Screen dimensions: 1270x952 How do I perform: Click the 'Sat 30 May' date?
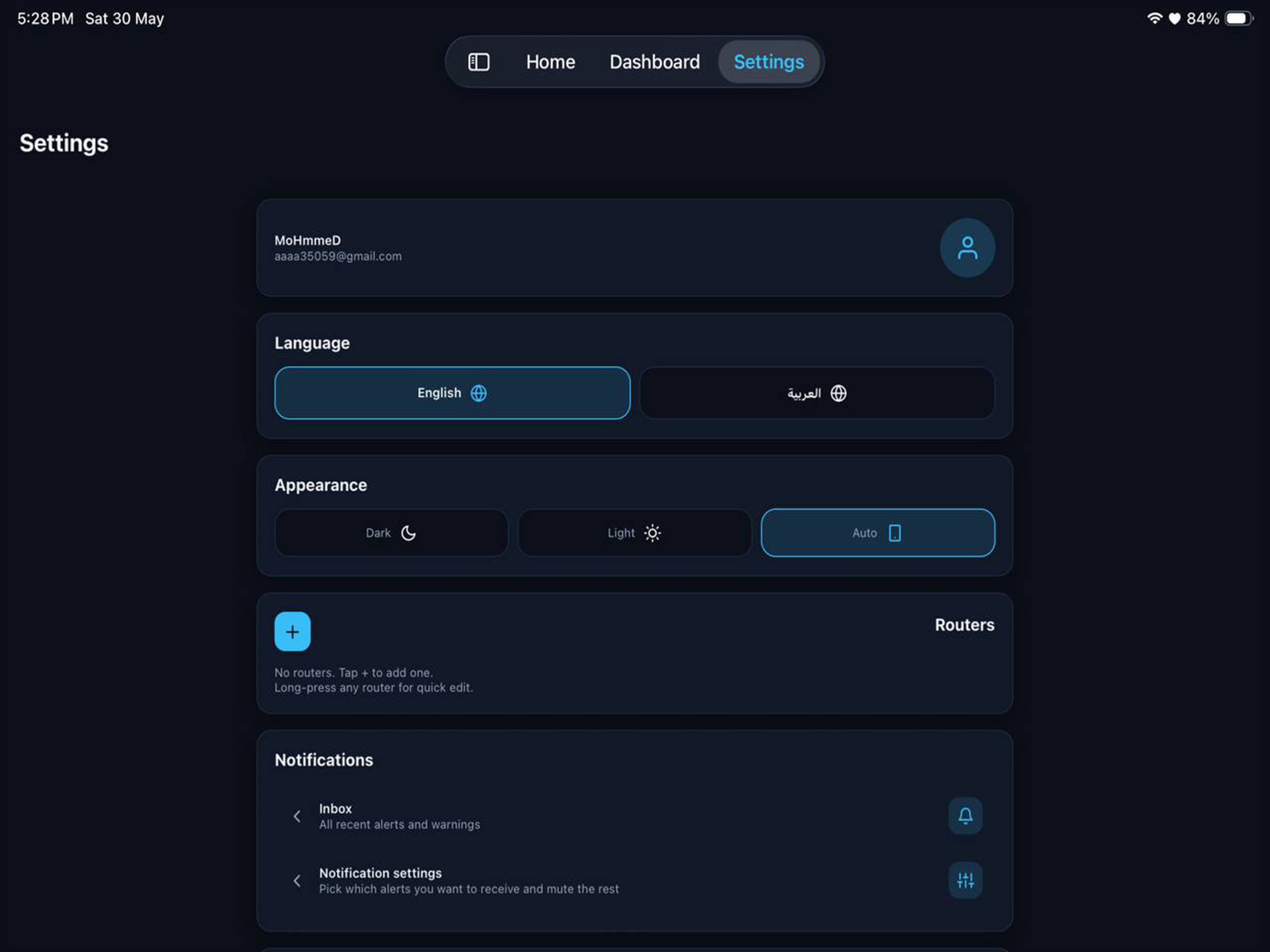125,19
